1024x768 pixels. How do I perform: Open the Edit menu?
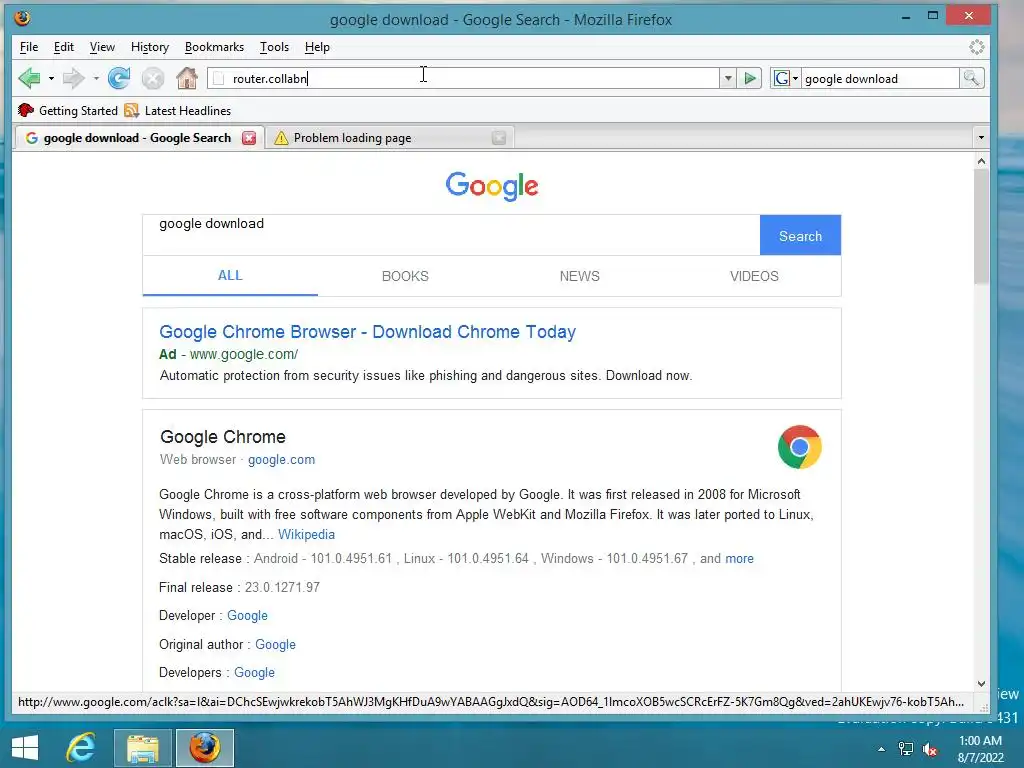coord(63,47)
